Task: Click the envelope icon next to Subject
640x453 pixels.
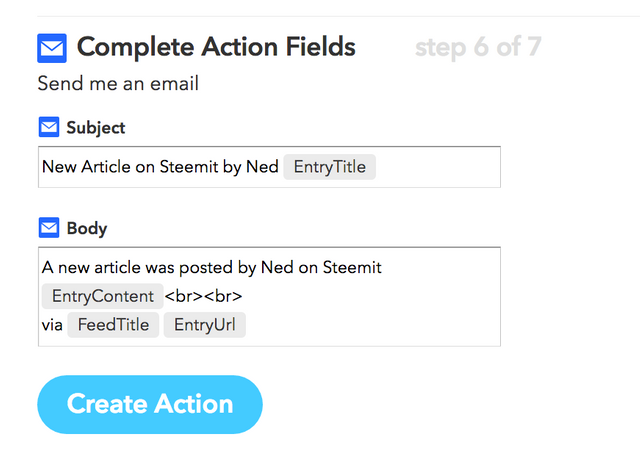Action: 49,127
